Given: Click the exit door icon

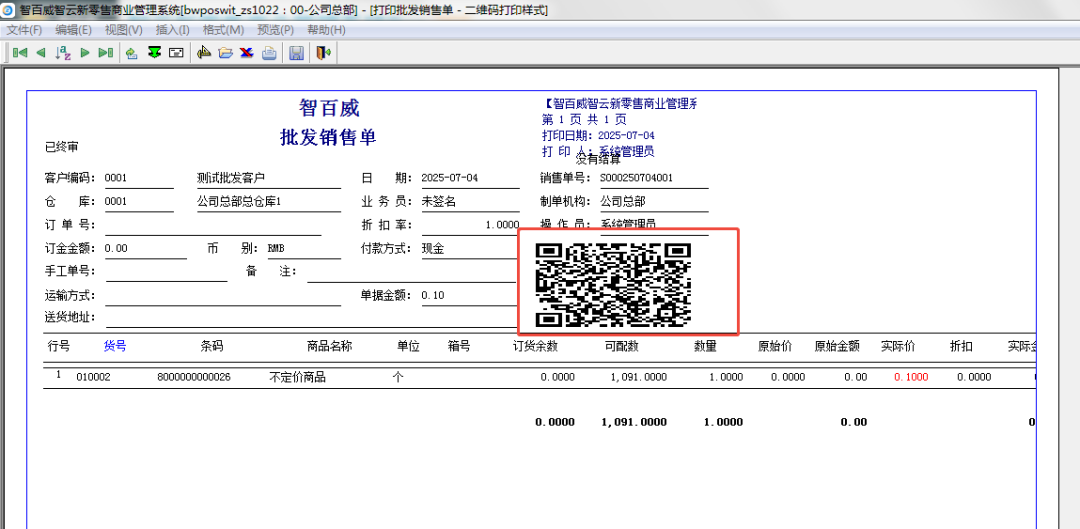Looking at the screenshot, I should point(323,52).
